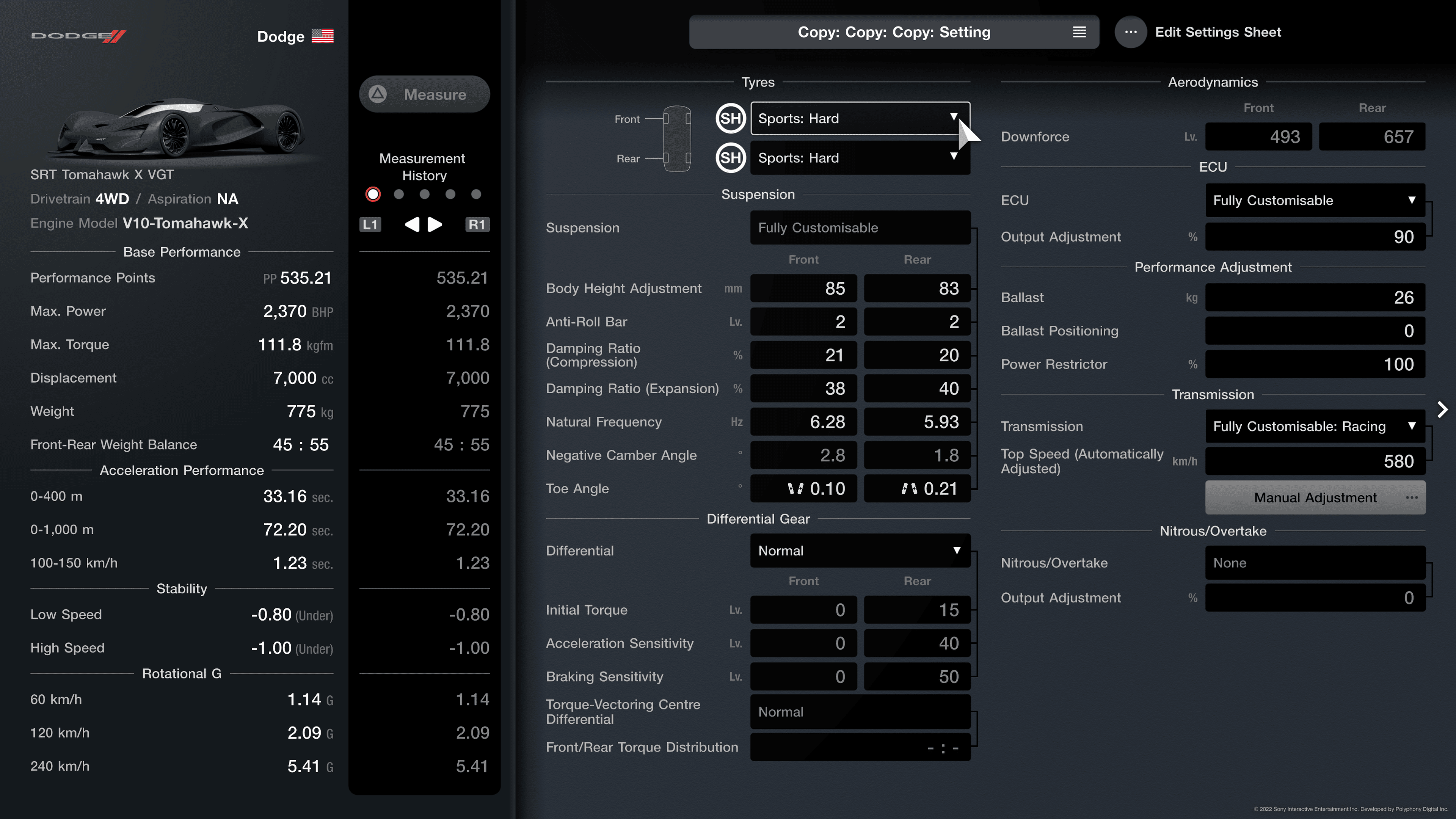Edit front negative camber 2.8
This screenshot has width=1456, height=819.
coord(803,455)
